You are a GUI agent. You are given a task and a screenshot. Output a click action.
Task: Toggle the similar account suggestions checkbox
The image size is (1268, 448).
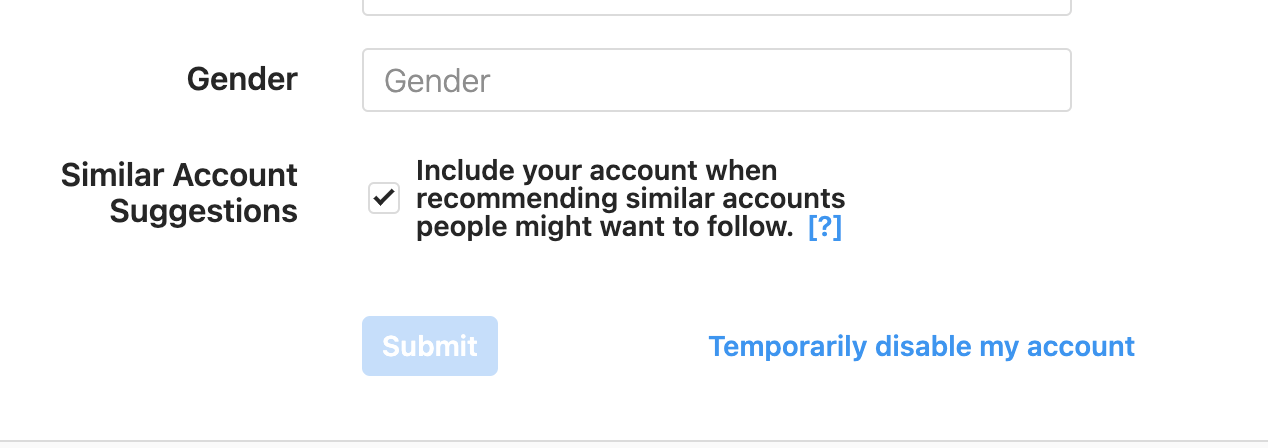tap(384, 198)
